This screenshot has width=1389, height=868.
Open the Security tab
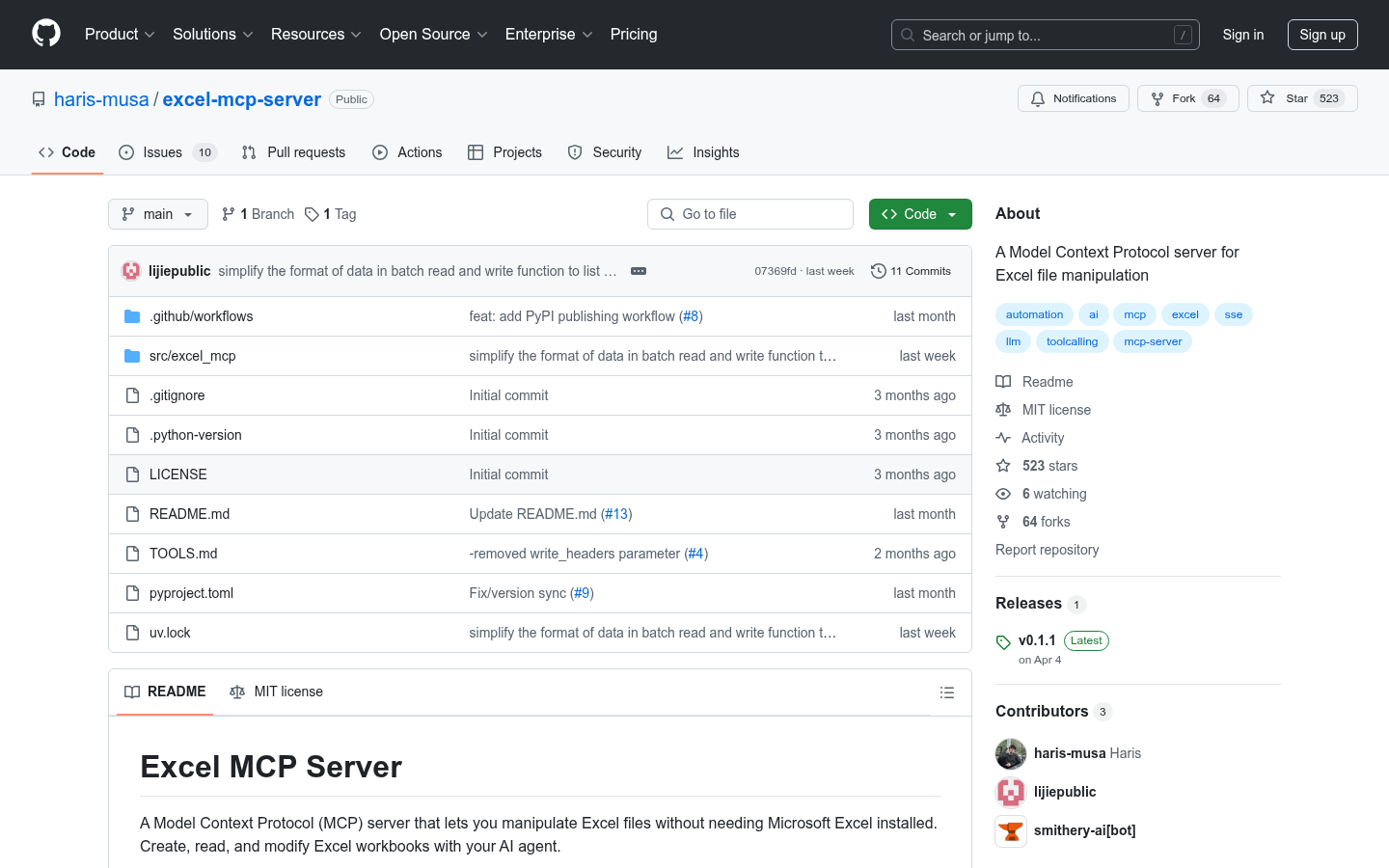coord(605,152)
